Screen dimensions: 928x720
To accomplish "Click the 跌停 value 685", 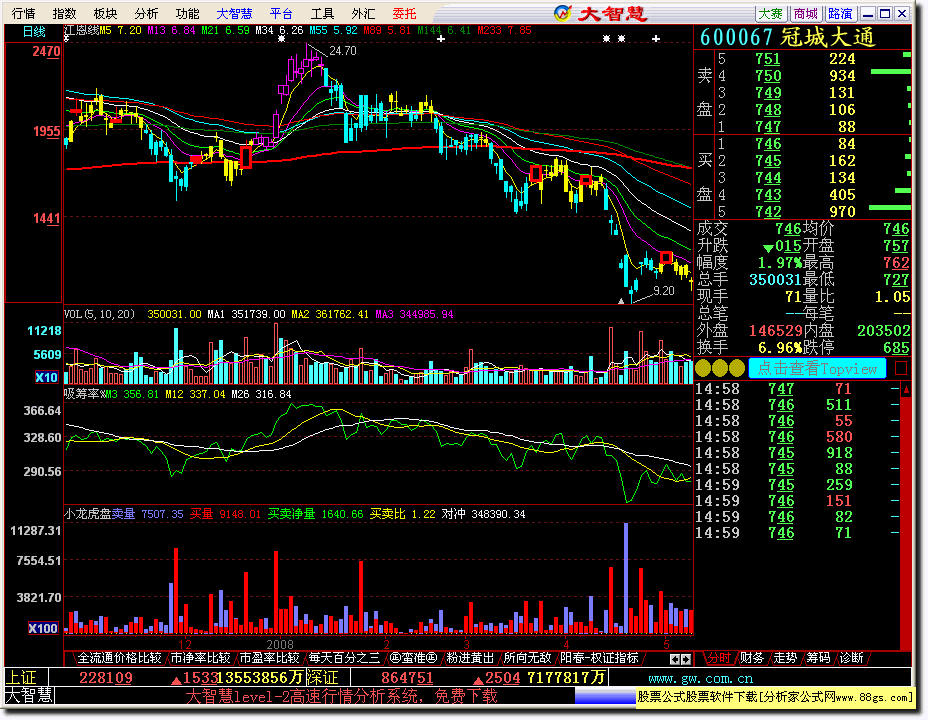I will tap(895, 347).
